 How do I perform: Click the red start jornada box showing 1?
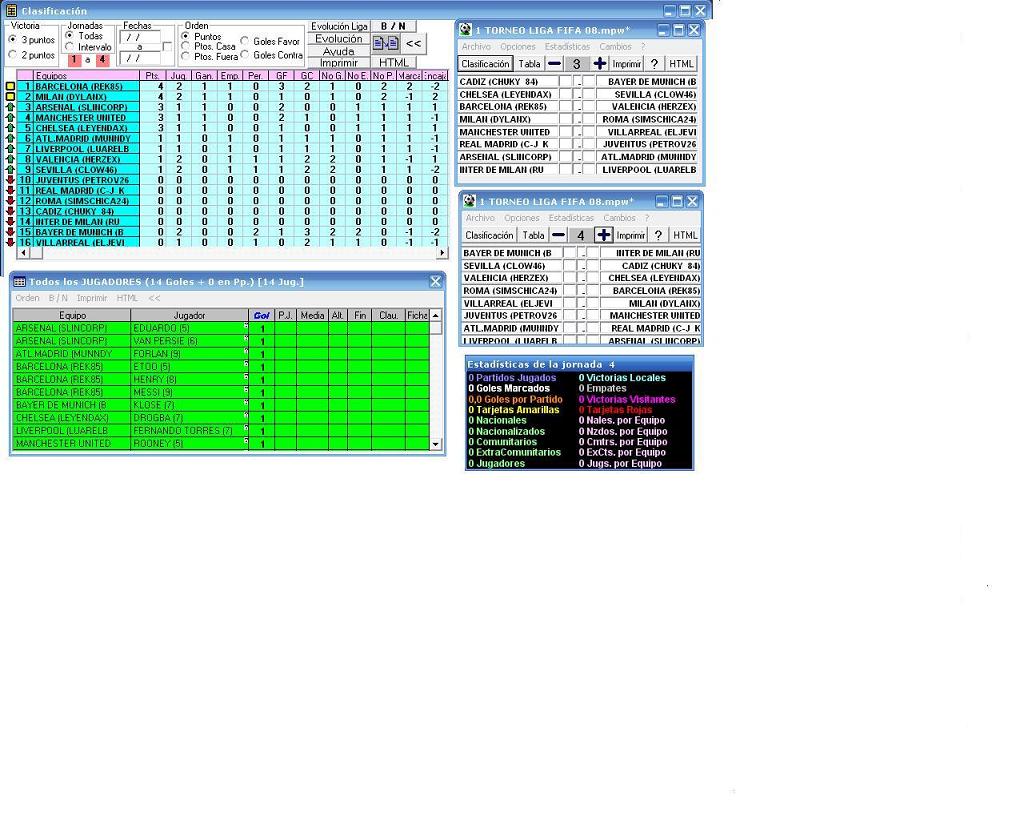[74, 59]
